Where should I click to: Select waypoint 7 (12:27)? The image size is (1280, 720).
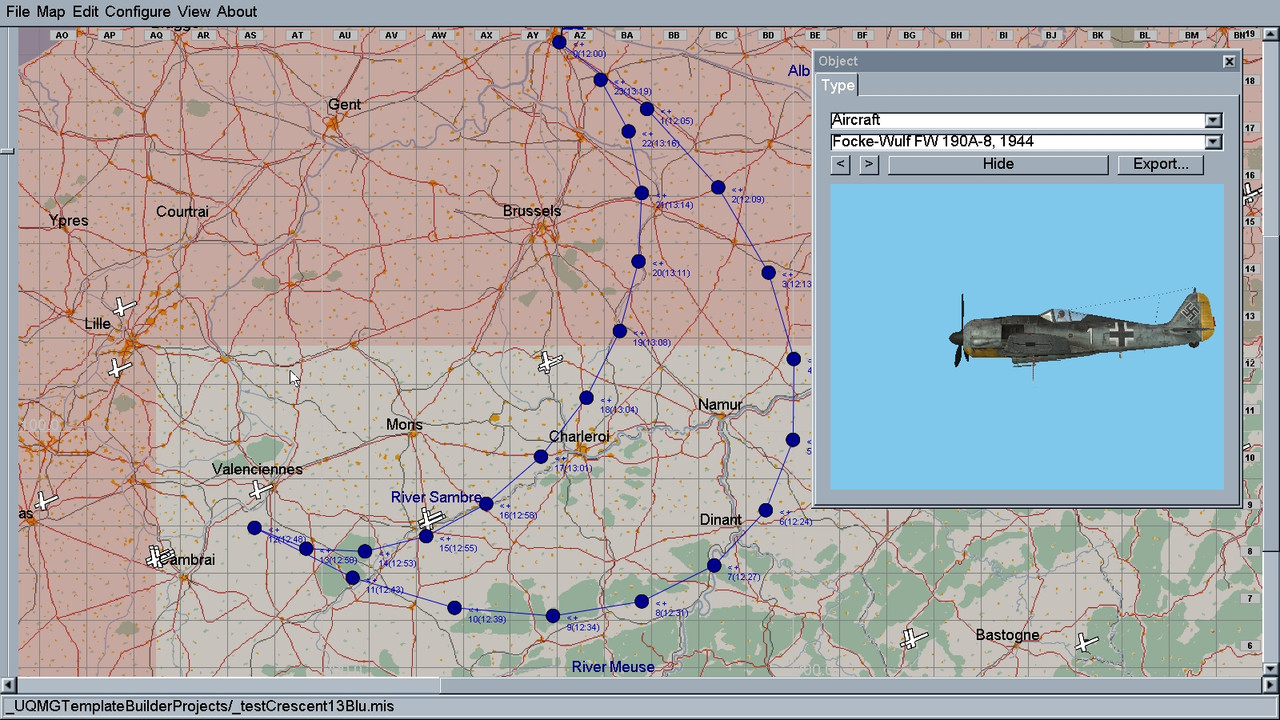[713, 566]
